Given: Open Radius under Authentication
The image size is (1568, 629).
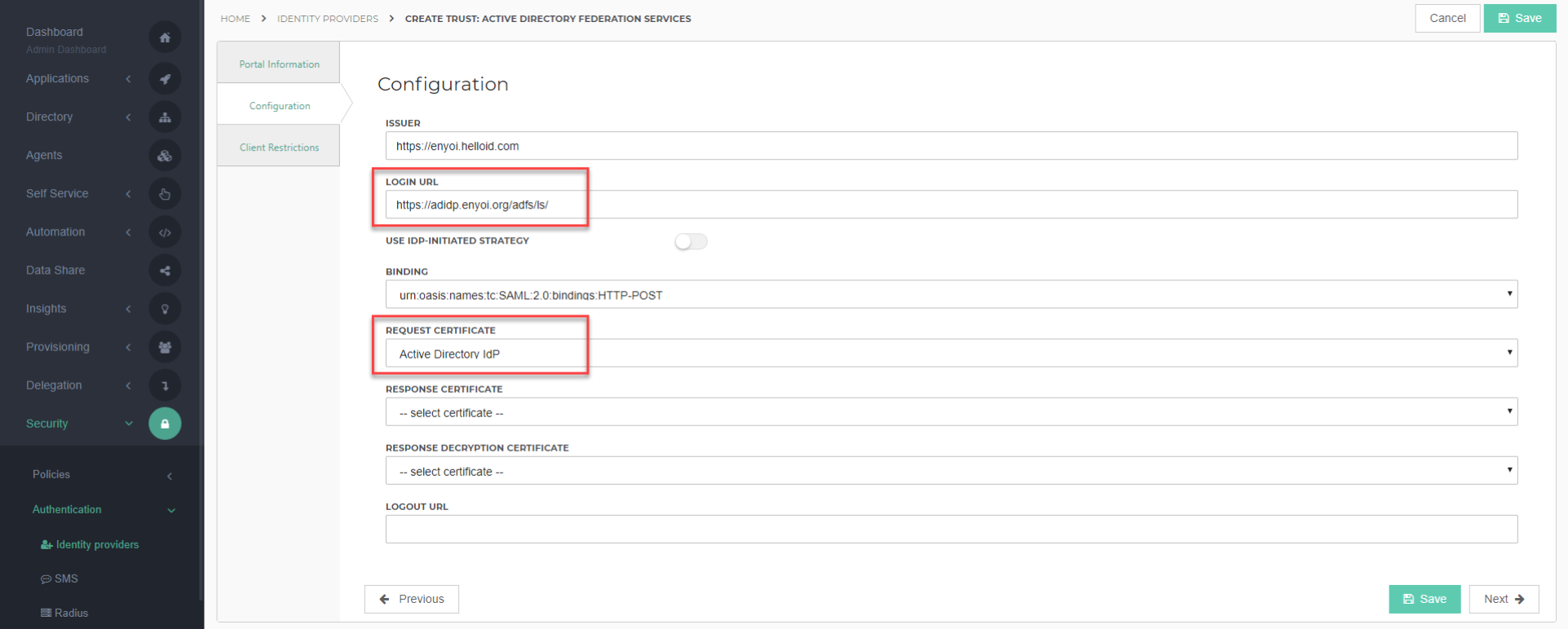Looking at the screenshot, I should (x=64, y=613).
